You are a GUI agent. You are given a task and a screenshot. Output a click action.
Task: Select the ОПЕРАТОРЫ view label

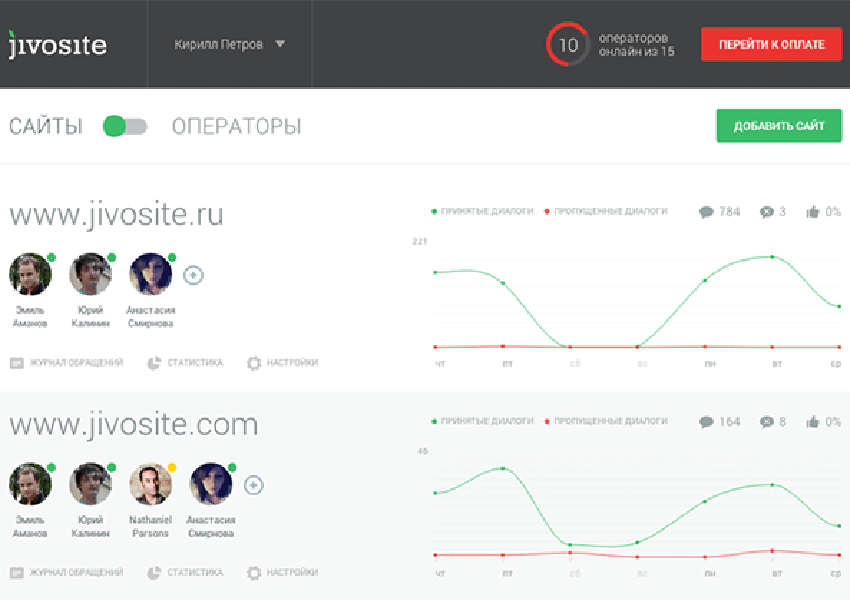click(x=236, y=126)
